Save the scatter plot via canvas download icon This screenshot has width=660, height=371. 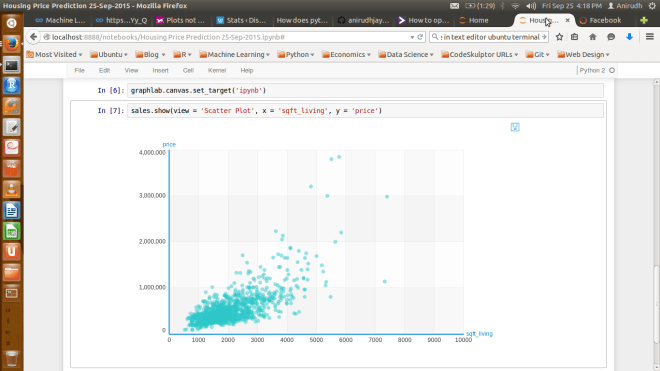click(x=515, y=127)
